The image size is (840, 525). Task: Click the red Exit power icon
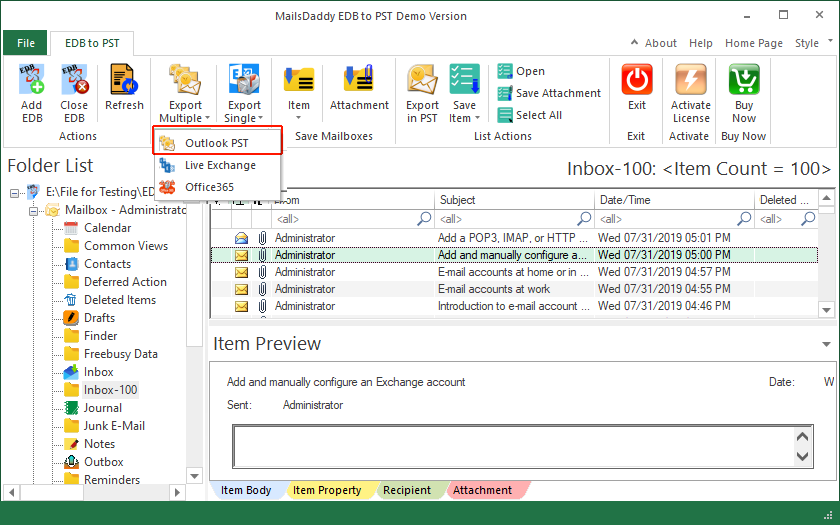coord(637,81)
